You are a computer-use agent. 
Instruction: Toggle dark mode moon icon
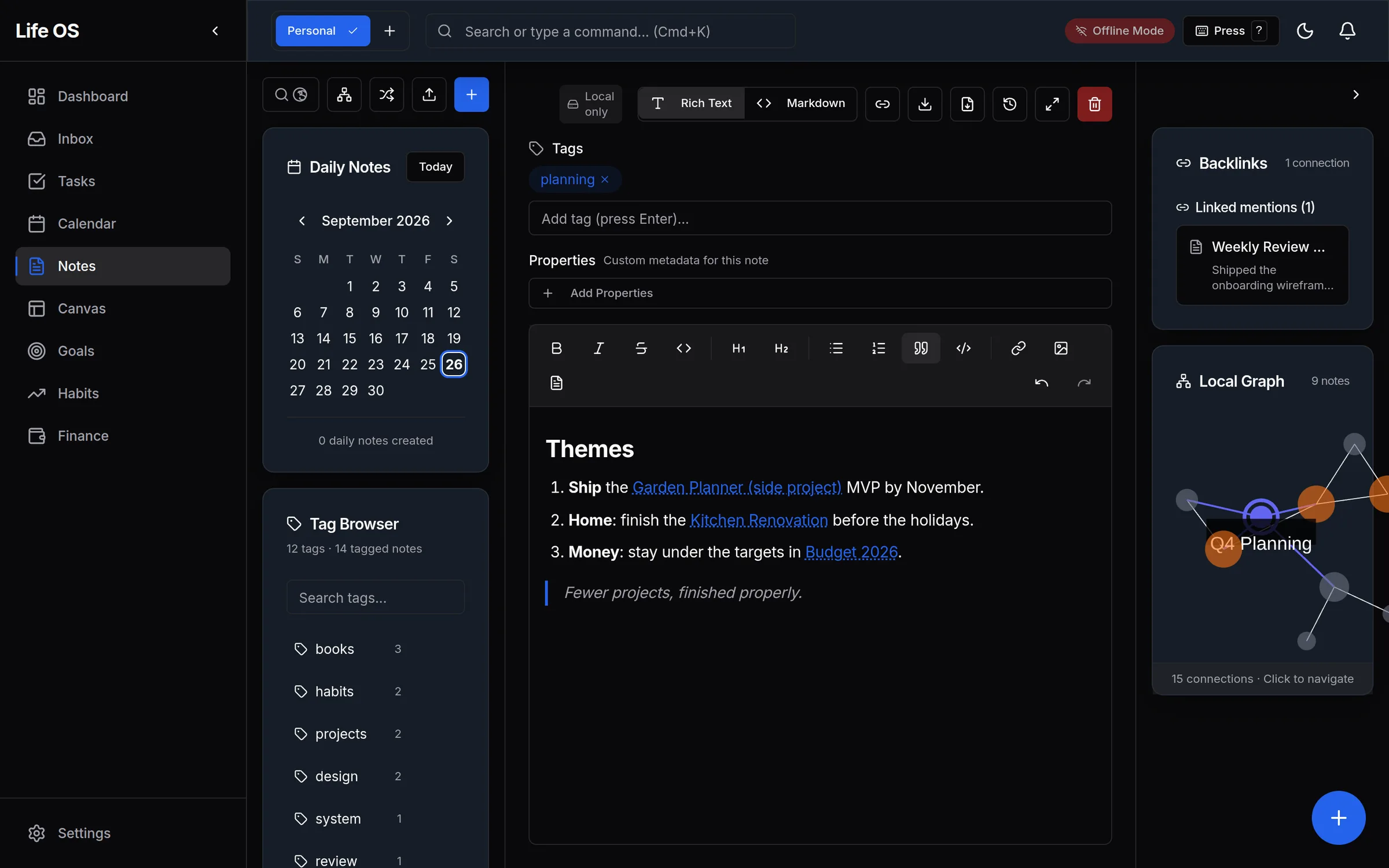(1305, 31)
